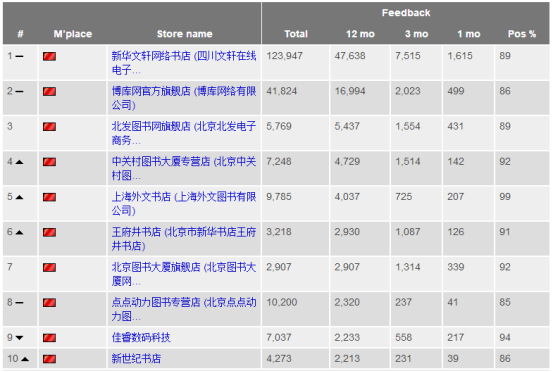Select the 1 mo value 1,615
554x372 pixels.
click(460, 56)
